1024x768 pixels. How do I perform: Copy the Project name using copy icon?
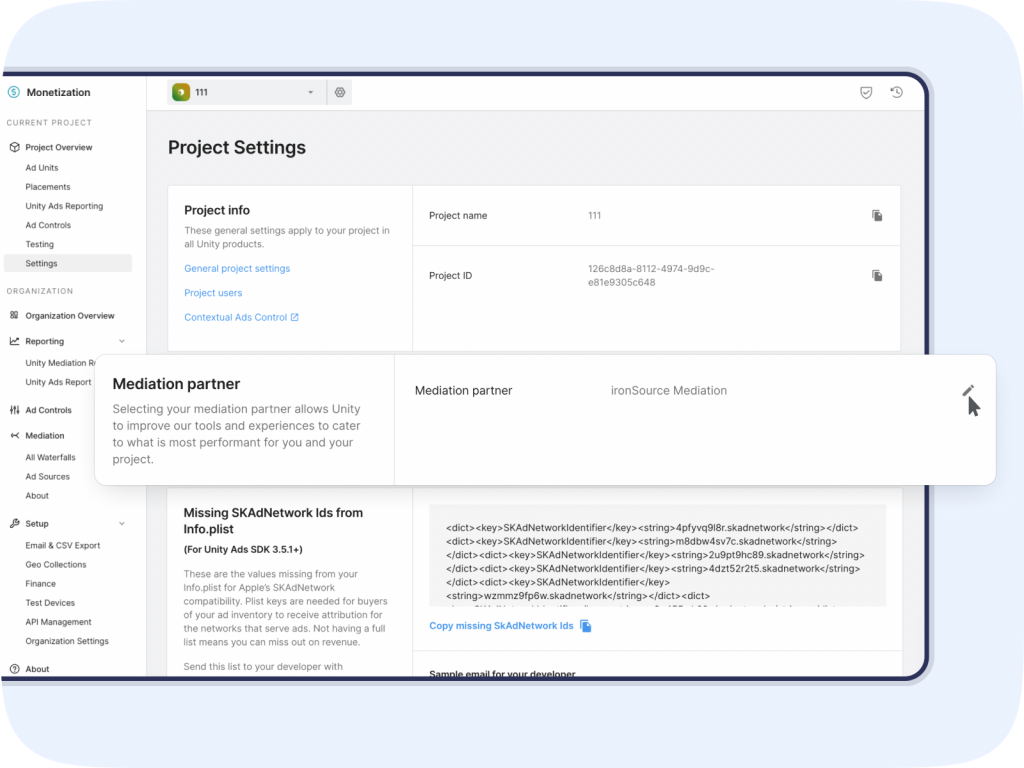(877, 216)
